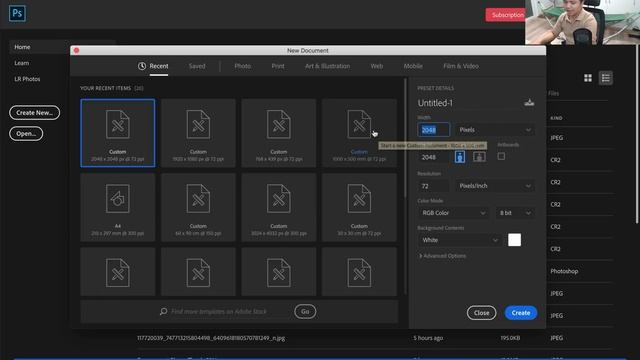Expand Advanced Options
The height and width of the screenshot is (360, 640).
click(443, 256)
